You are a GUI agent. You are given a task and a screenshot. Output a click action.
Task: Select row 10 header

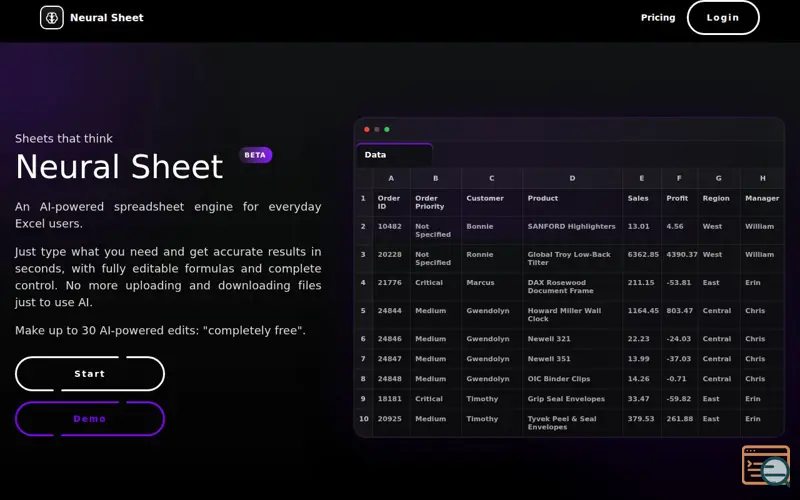363,423
